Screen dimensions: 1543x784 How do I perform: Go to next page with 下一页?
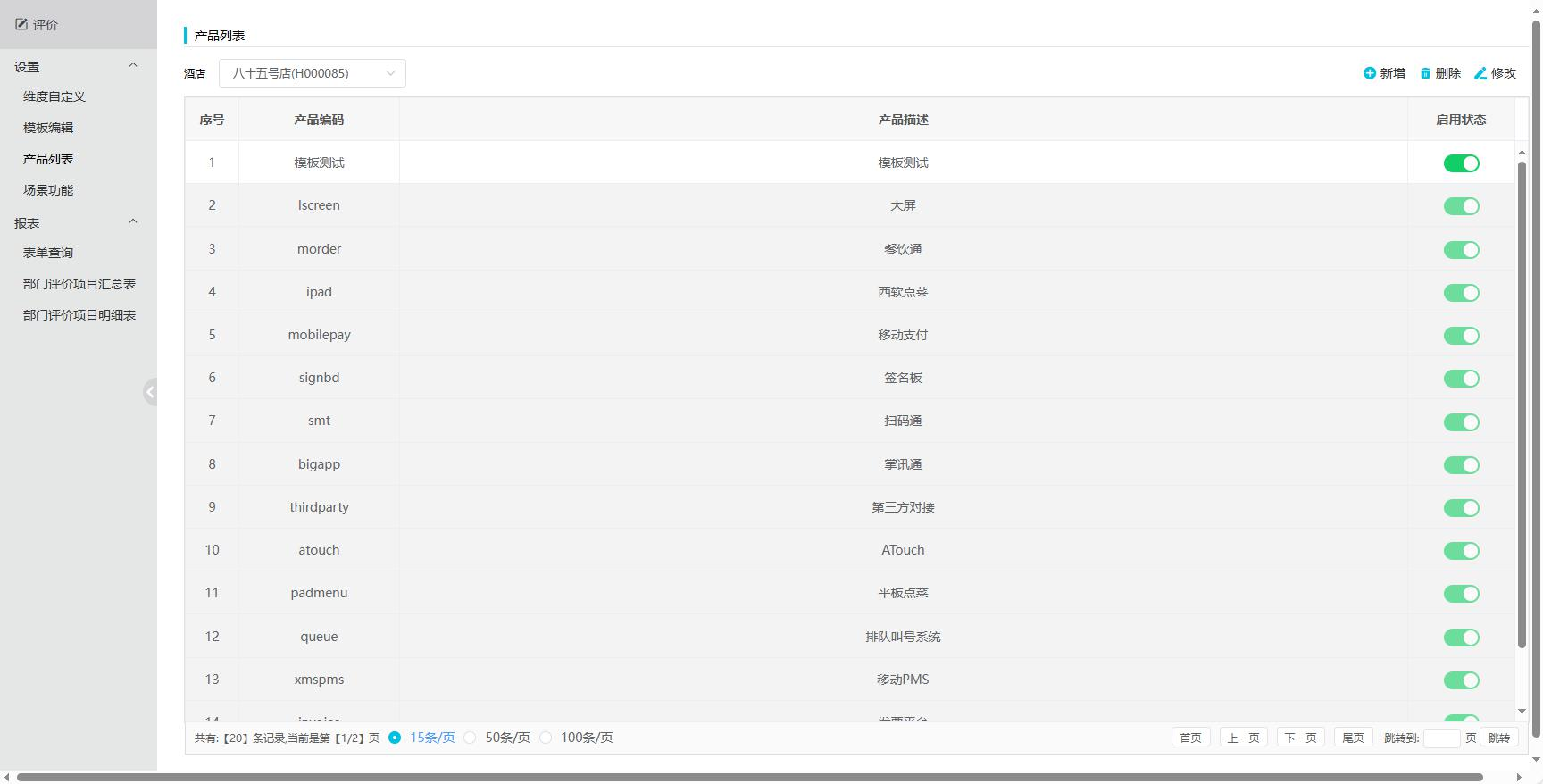1299,738
